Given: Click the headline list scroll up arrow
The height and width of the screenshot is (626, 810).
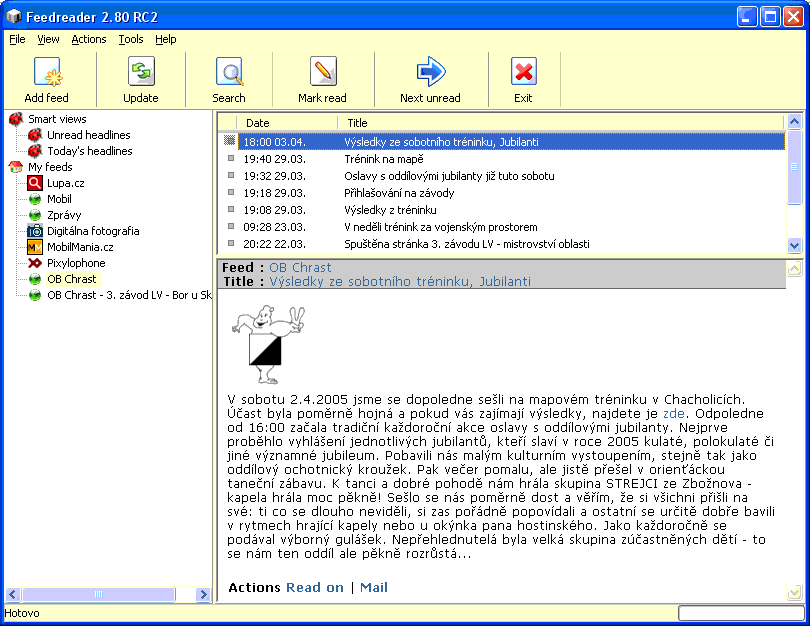Looking at the screenshot, I should pyautogui.click(x=795, y=121).
